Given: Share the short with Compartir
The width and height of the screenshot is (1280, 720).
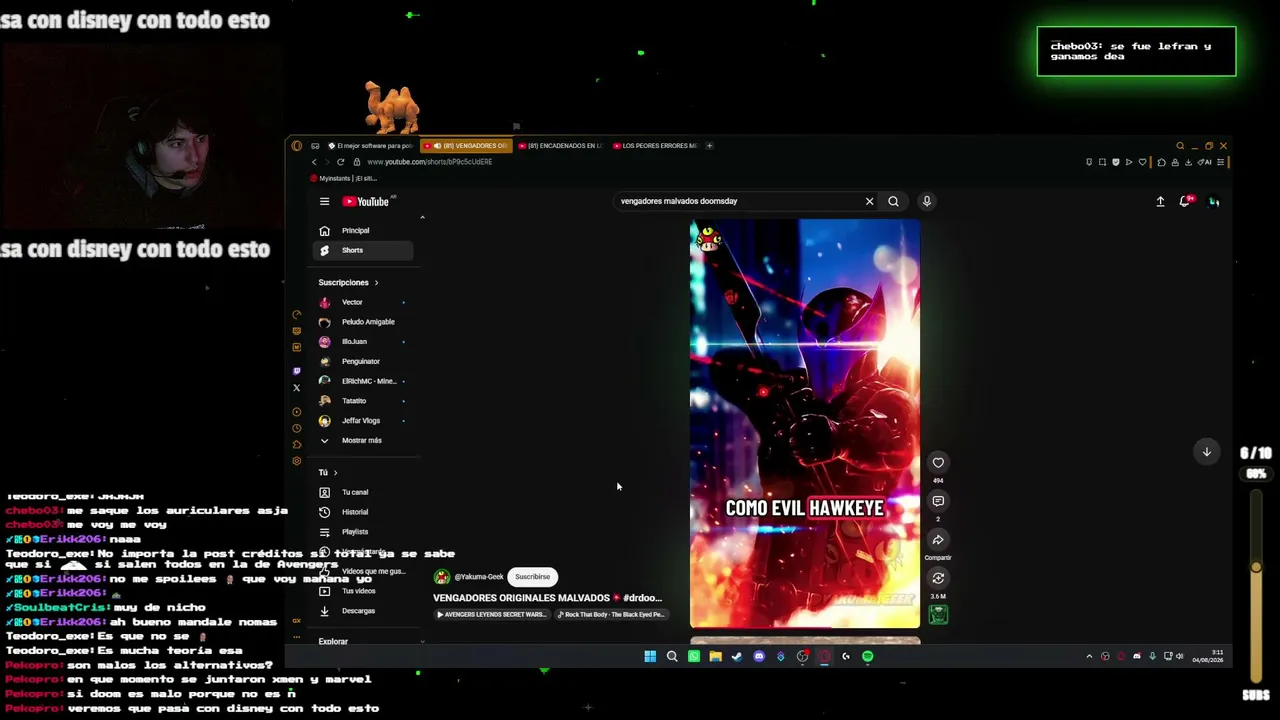Looking at the screenshot, I should (x=938, y=540).
